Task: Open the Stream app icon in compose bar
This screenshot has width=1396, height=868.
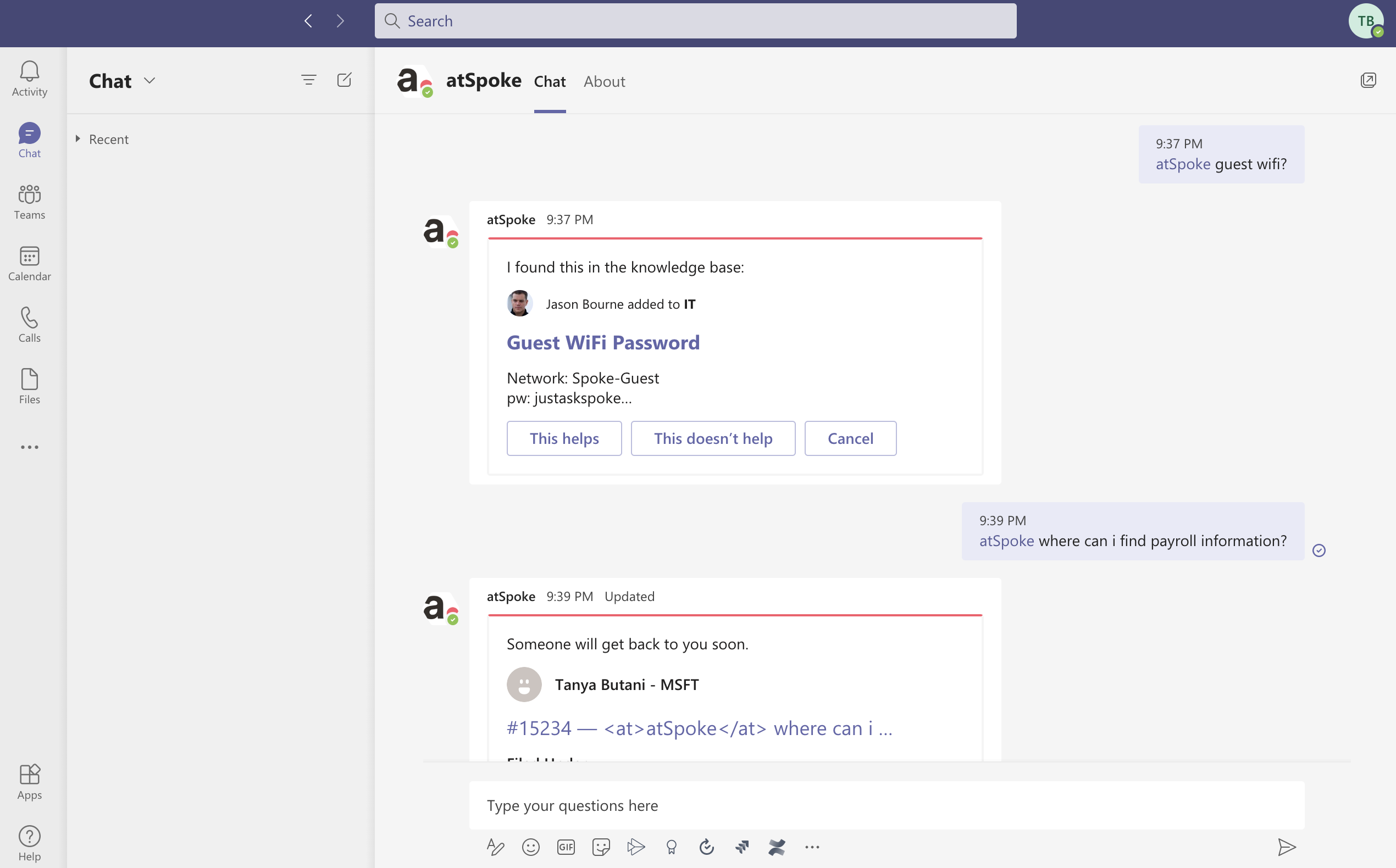Action: tap(636, 847)
